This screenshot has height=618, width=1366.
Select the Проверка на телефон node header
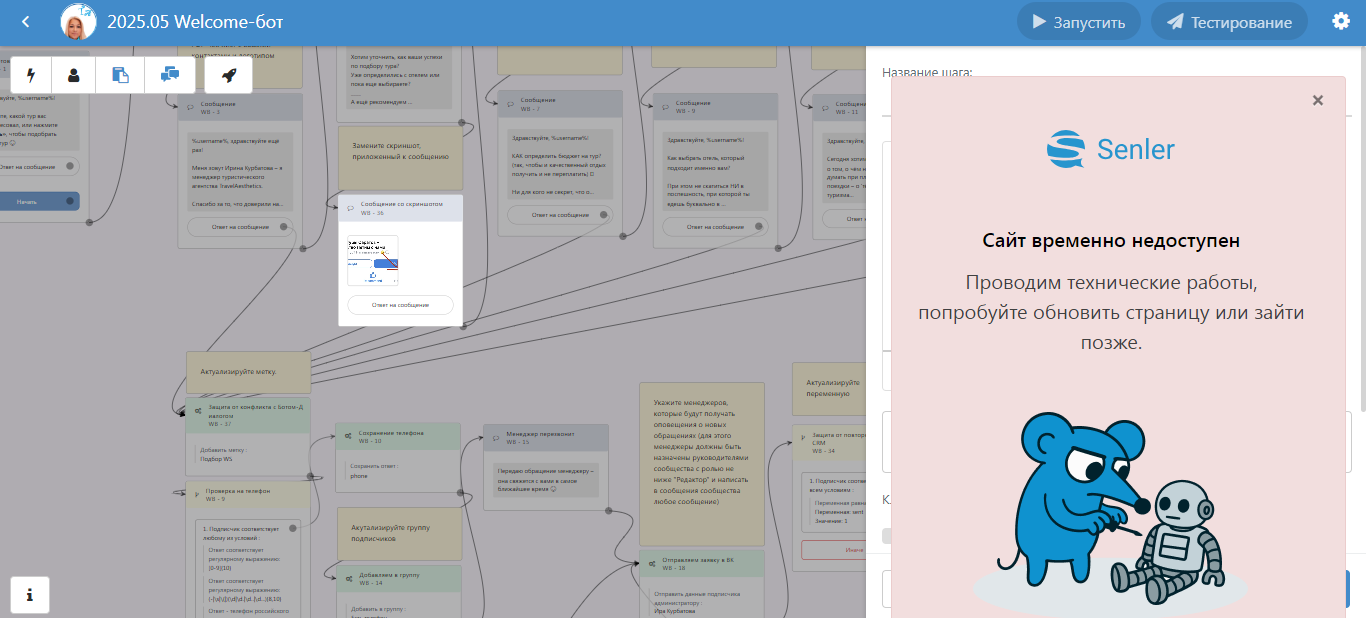pyautogui.click(x=248, y=494)
